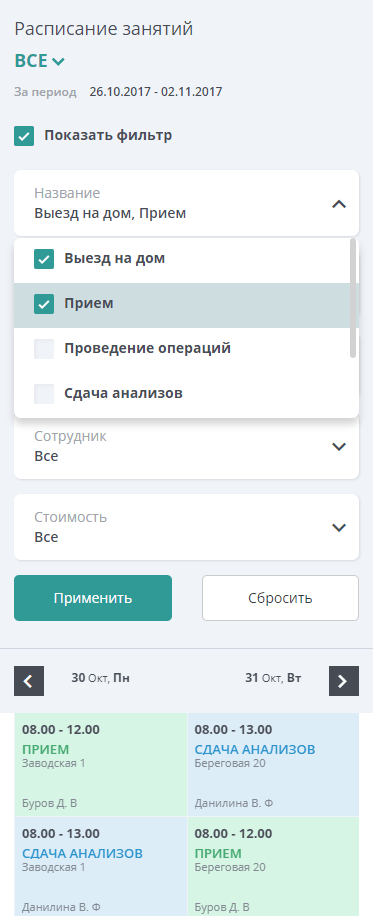The height and width of the screenshot is (916, 373).
Task: Uncheck the Прием option
Action: [44, 304]
